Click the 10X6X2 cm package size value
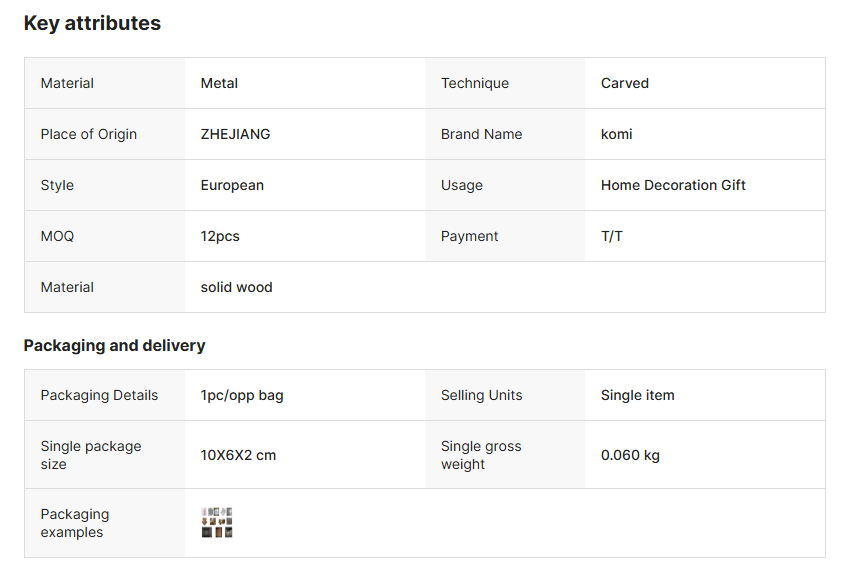The height and width of the screenshot is (563, 841). [238, 455]
